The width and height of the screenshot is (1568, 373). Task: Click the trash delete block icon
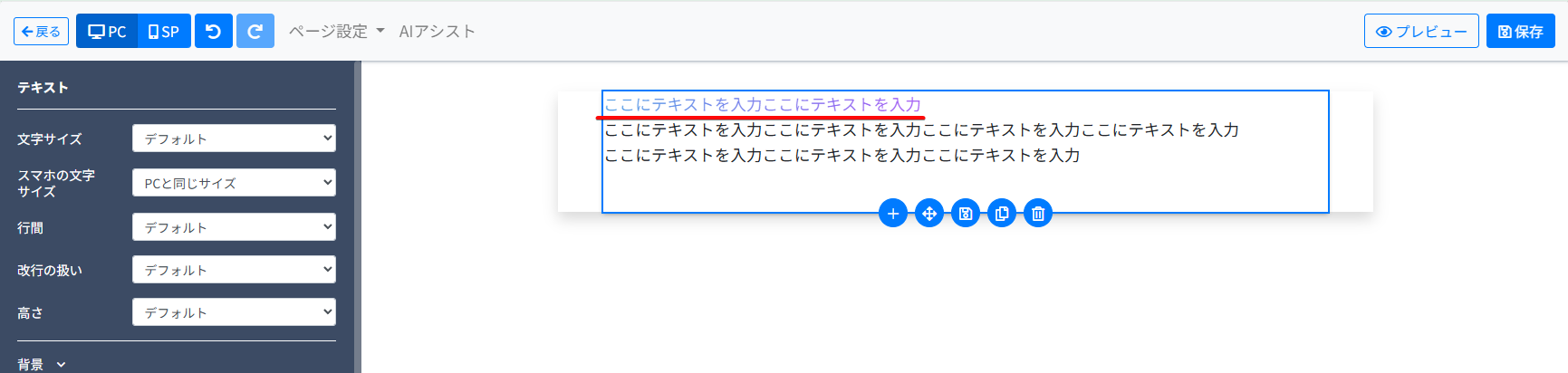point(1038,214)
